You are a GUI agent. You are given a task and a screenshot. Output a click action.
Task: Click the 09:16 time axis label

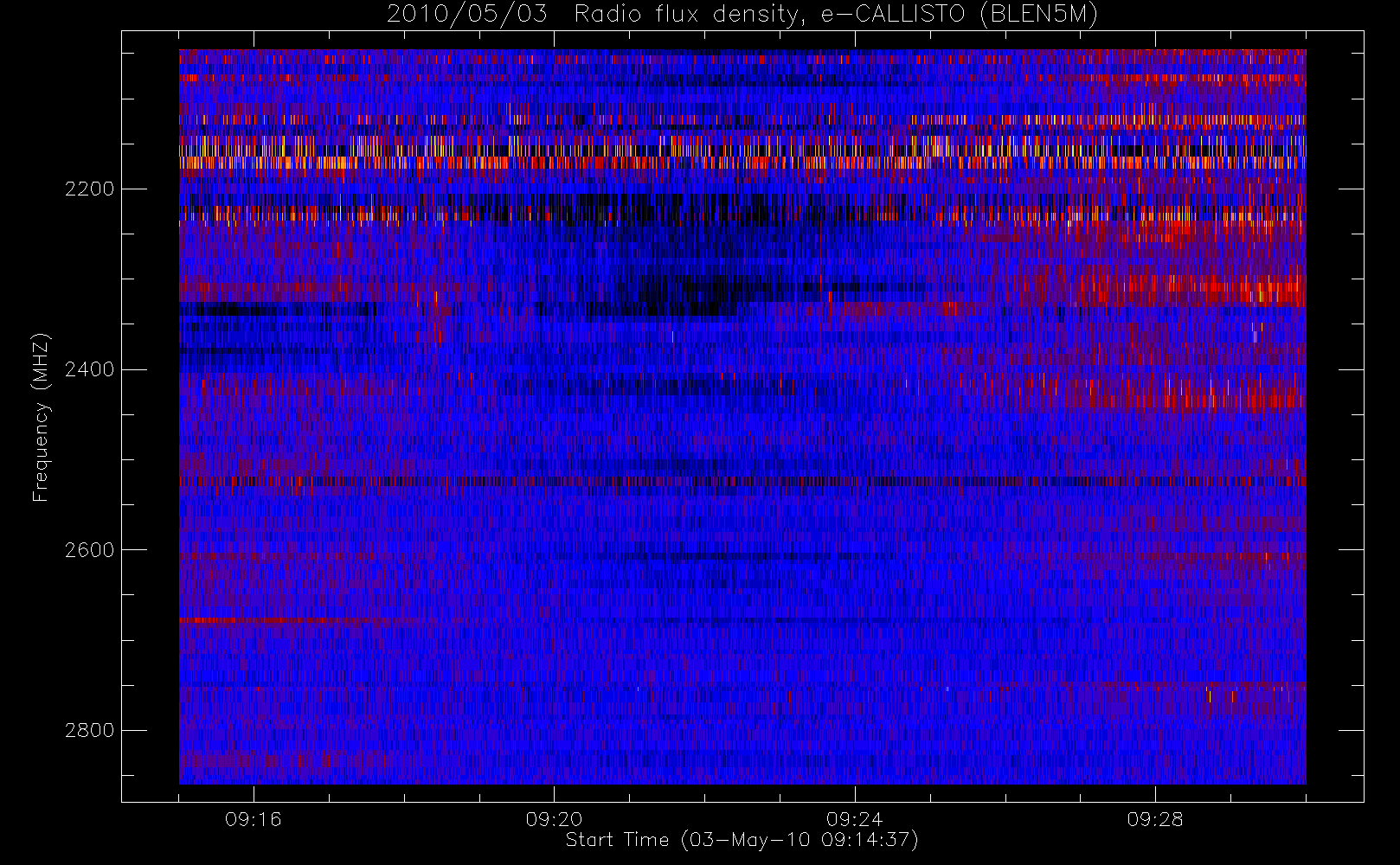pos(254,819)
